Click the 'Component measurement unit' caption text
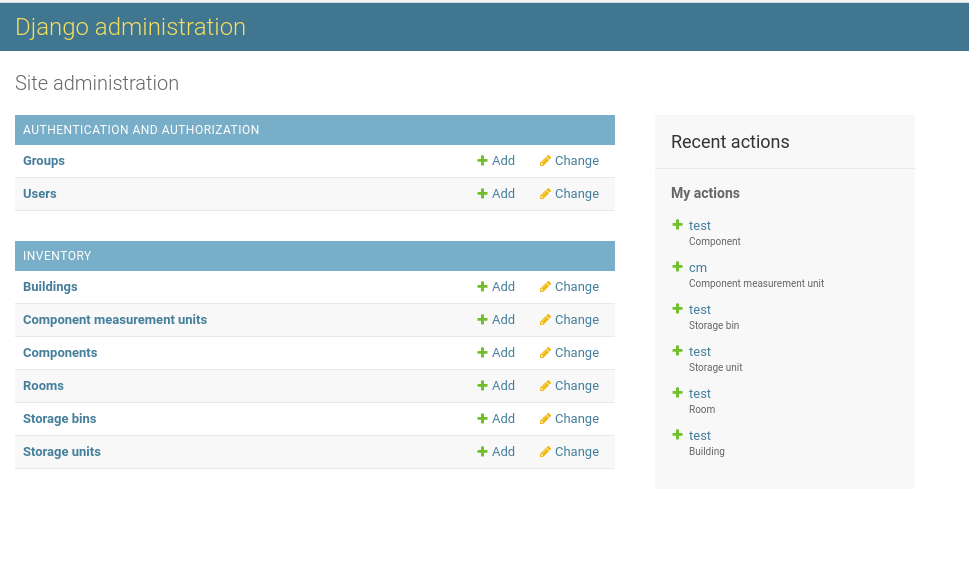Viewport: 969px width, 562px height. click(756, 283)
